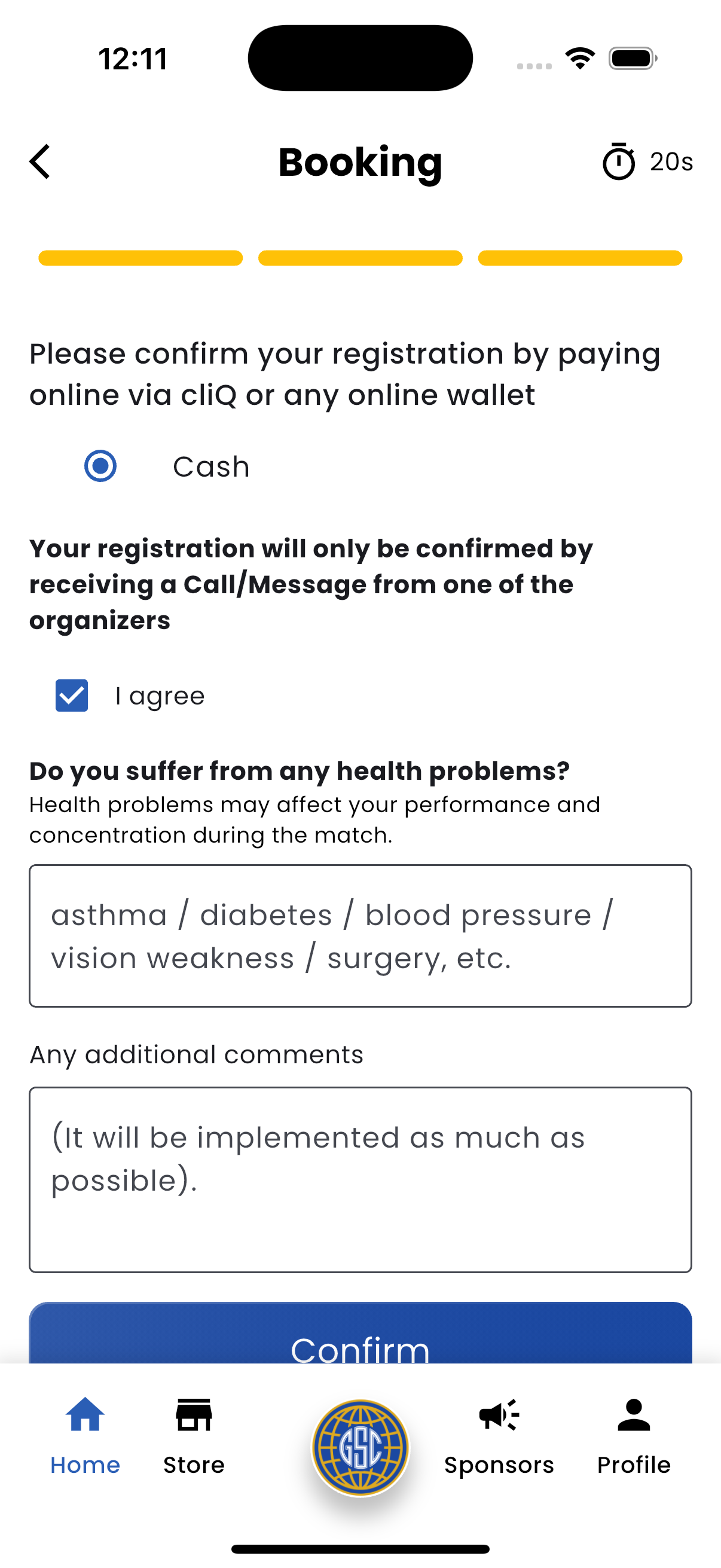721x1568 pixels.
Task: Uncheck the I agree checkbox
Action: pos(72,695)
